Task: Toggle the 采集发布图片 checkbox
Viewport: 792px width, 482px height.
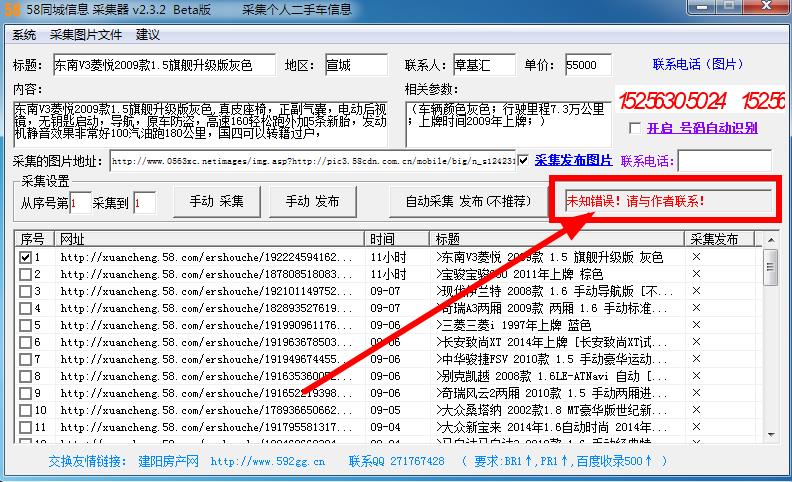Action: coord(524,160)
